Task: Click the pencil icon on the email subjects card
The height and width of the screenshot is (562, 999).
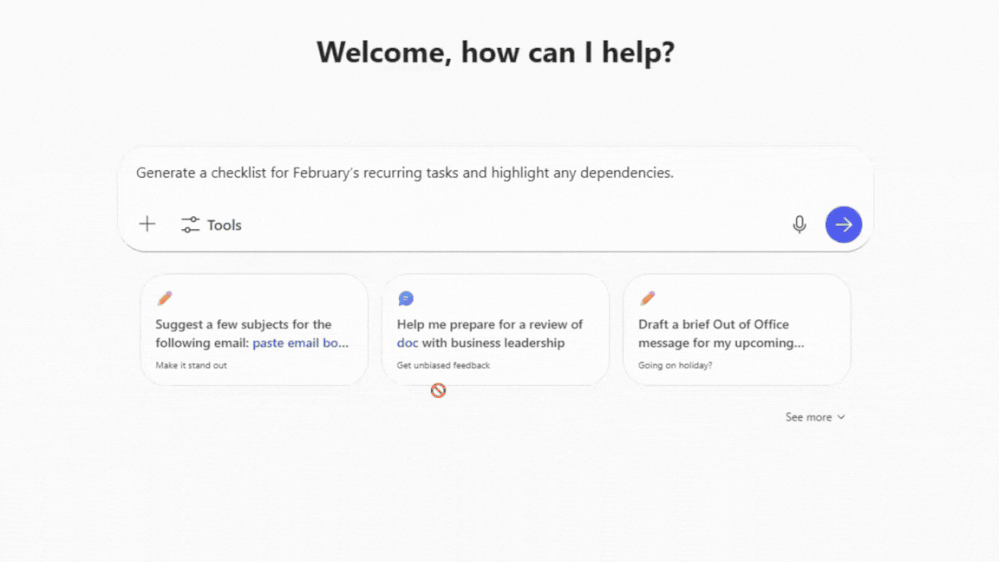Action: point(165,298)
